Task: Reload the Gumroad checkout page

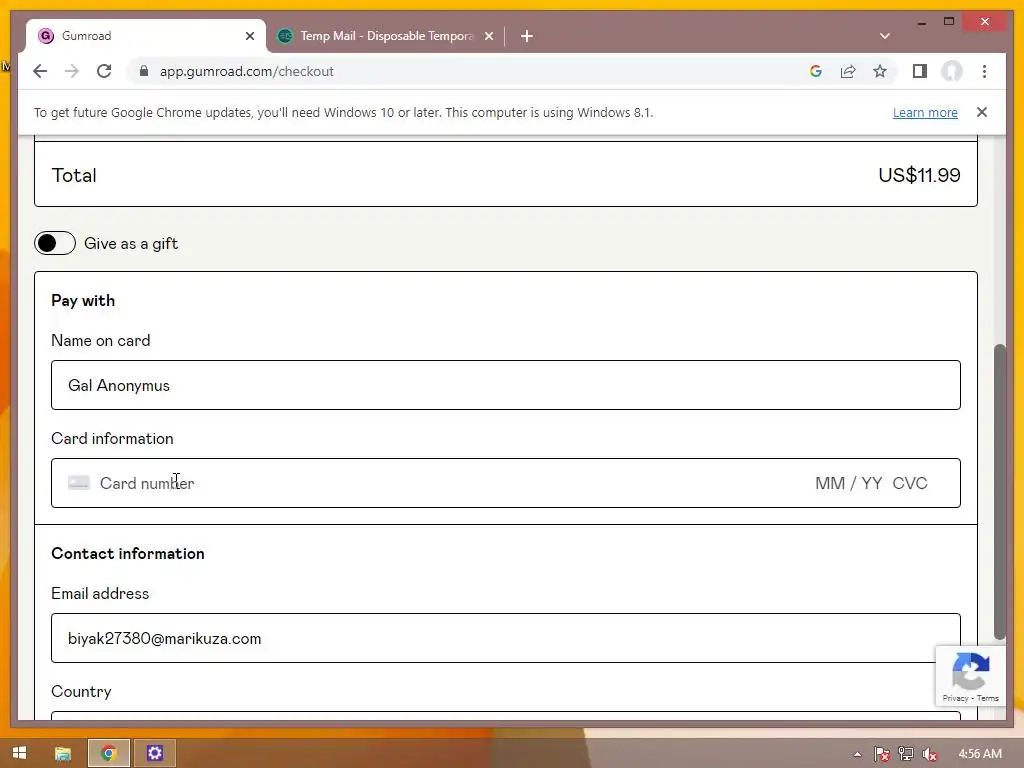Action: click(104, 71)
